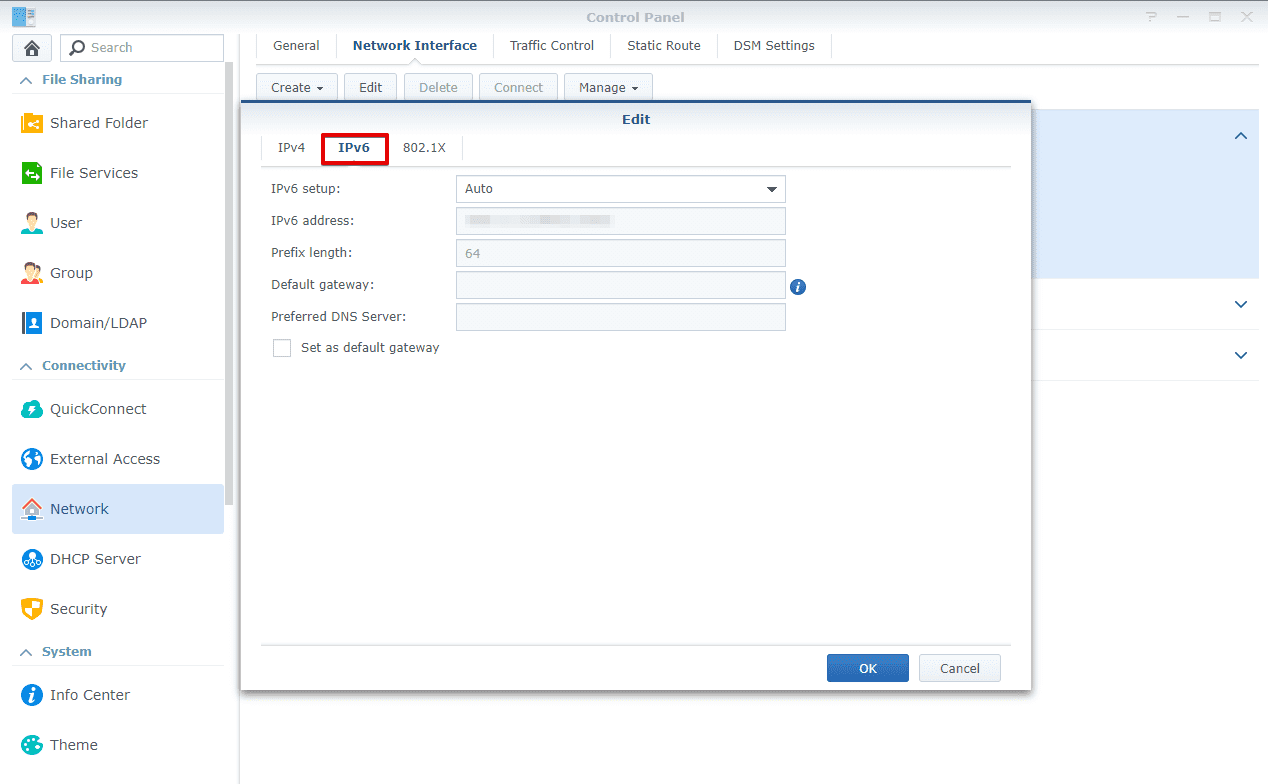The height and width of the screenshot is (784, 1268).
Task: Switch to the IPv4 tab
Action: [x=290, y=147]
